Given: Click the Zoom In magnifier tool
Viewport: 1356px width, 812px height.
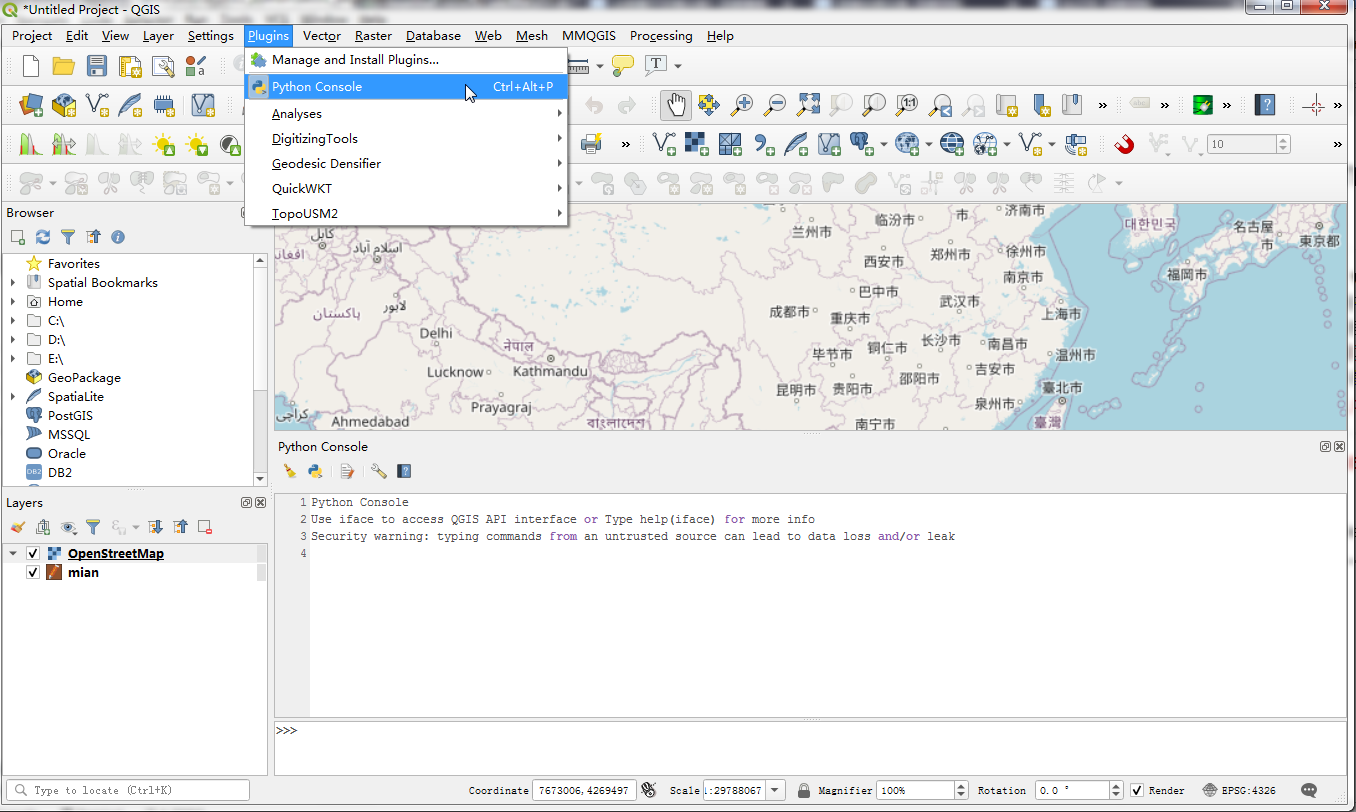Looking at the screenshot, I should pos(742,104).
